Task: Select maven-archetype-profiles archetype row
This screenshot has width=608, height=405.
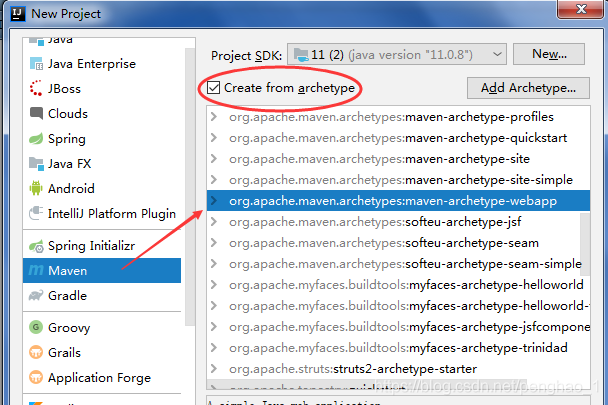Action: click(398, 117)
